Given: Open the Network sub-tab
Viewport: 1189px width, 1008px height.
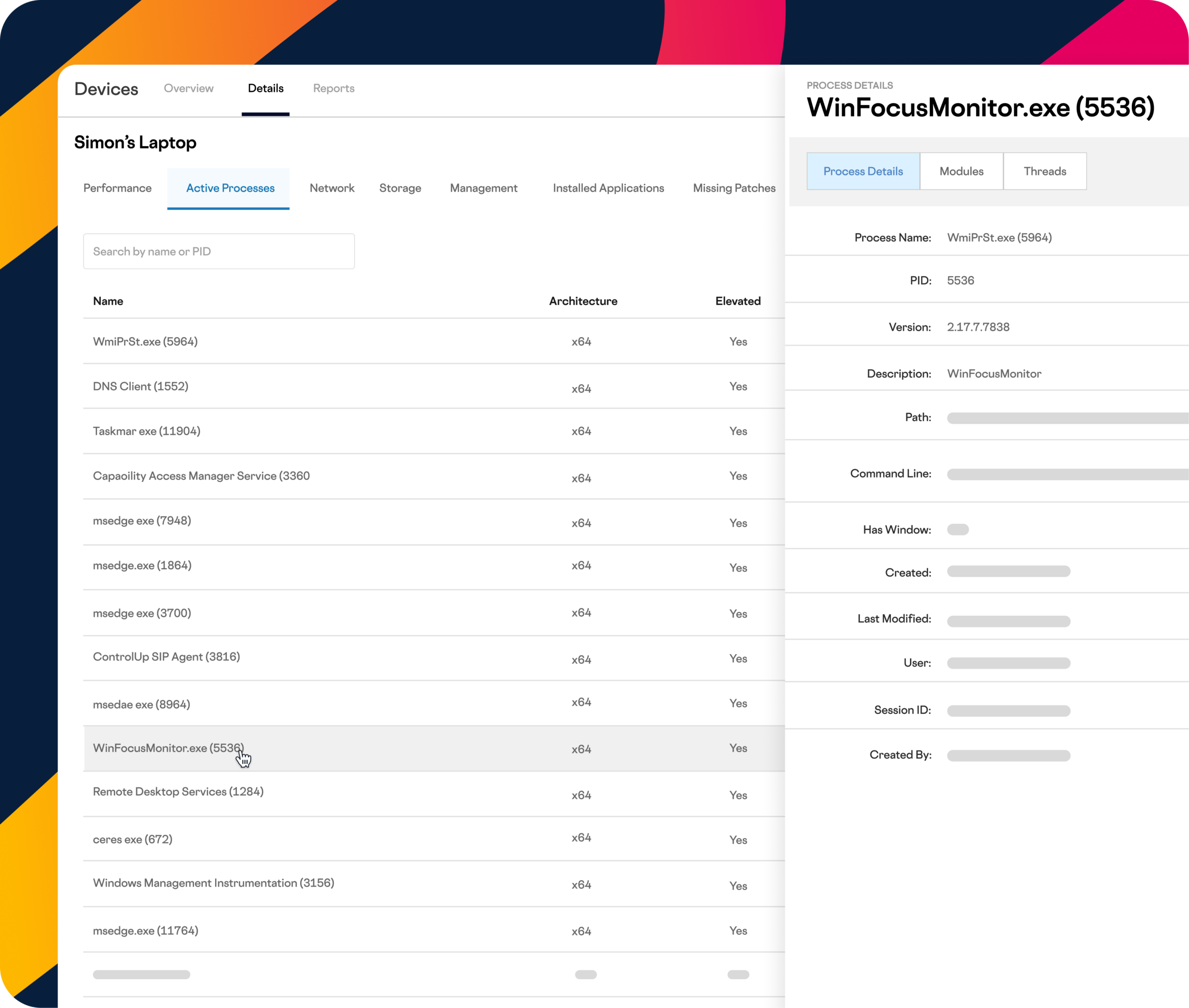Looking at the screenshot, I should pos(332,188).
